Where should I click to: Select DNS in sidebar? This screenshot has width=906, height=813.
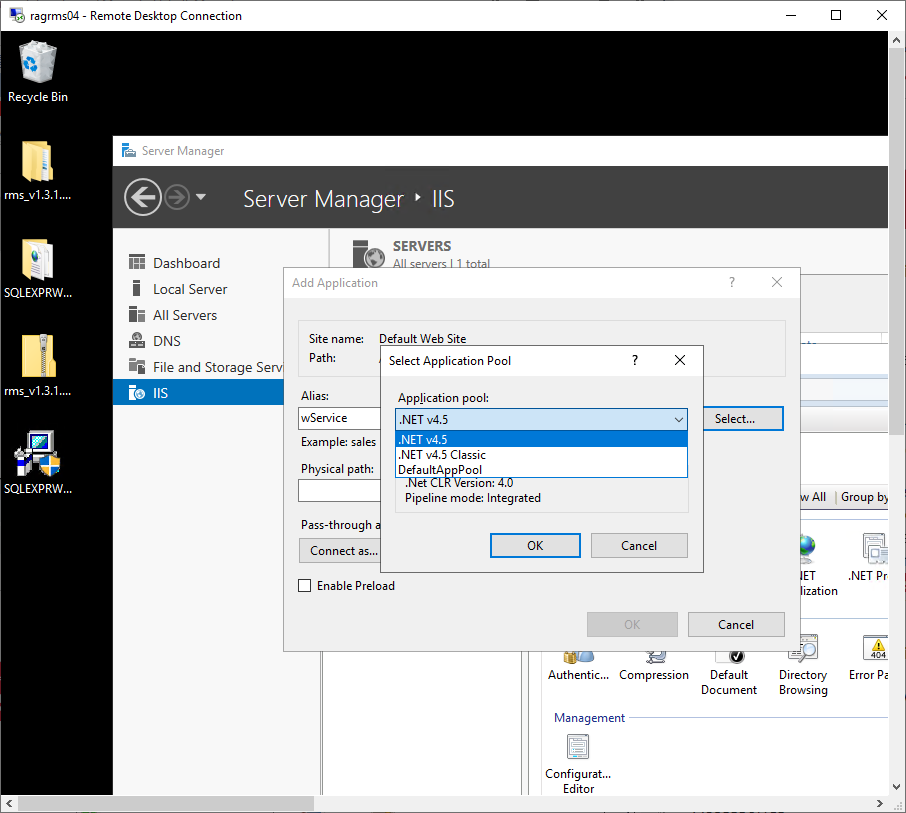tap(166, 341)
